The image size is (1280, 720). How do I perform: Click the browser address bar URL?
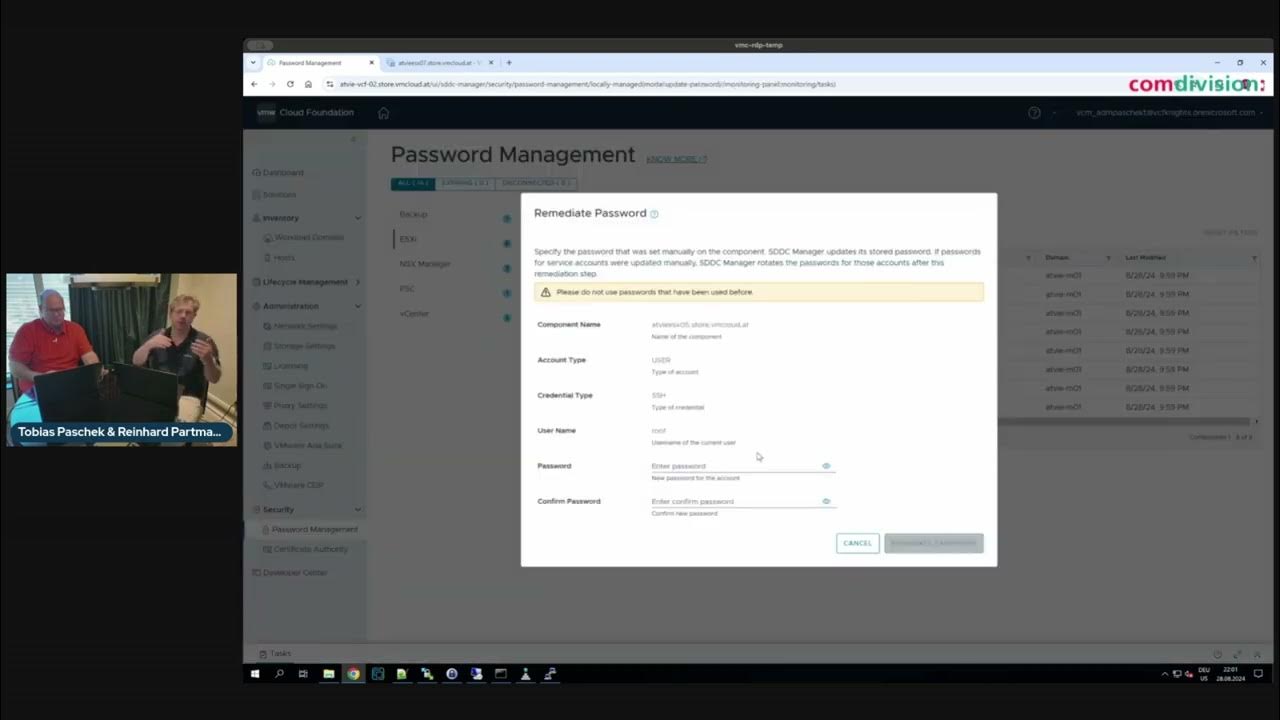pos(588,84)
